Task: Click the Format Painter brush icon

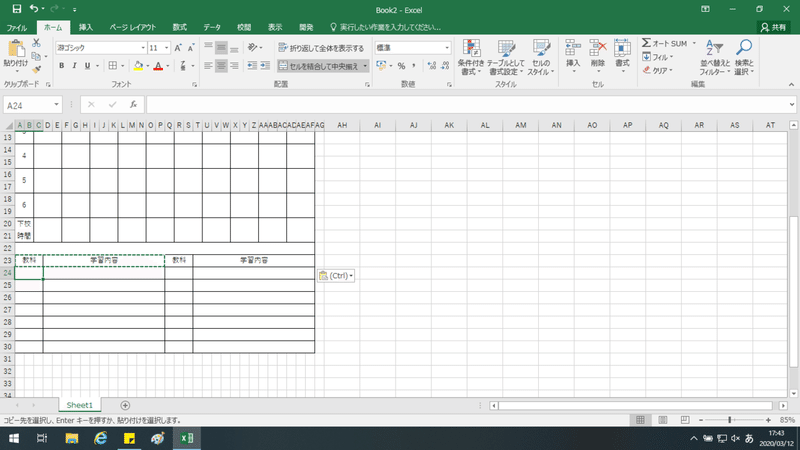Action: [x=36, y=69]
